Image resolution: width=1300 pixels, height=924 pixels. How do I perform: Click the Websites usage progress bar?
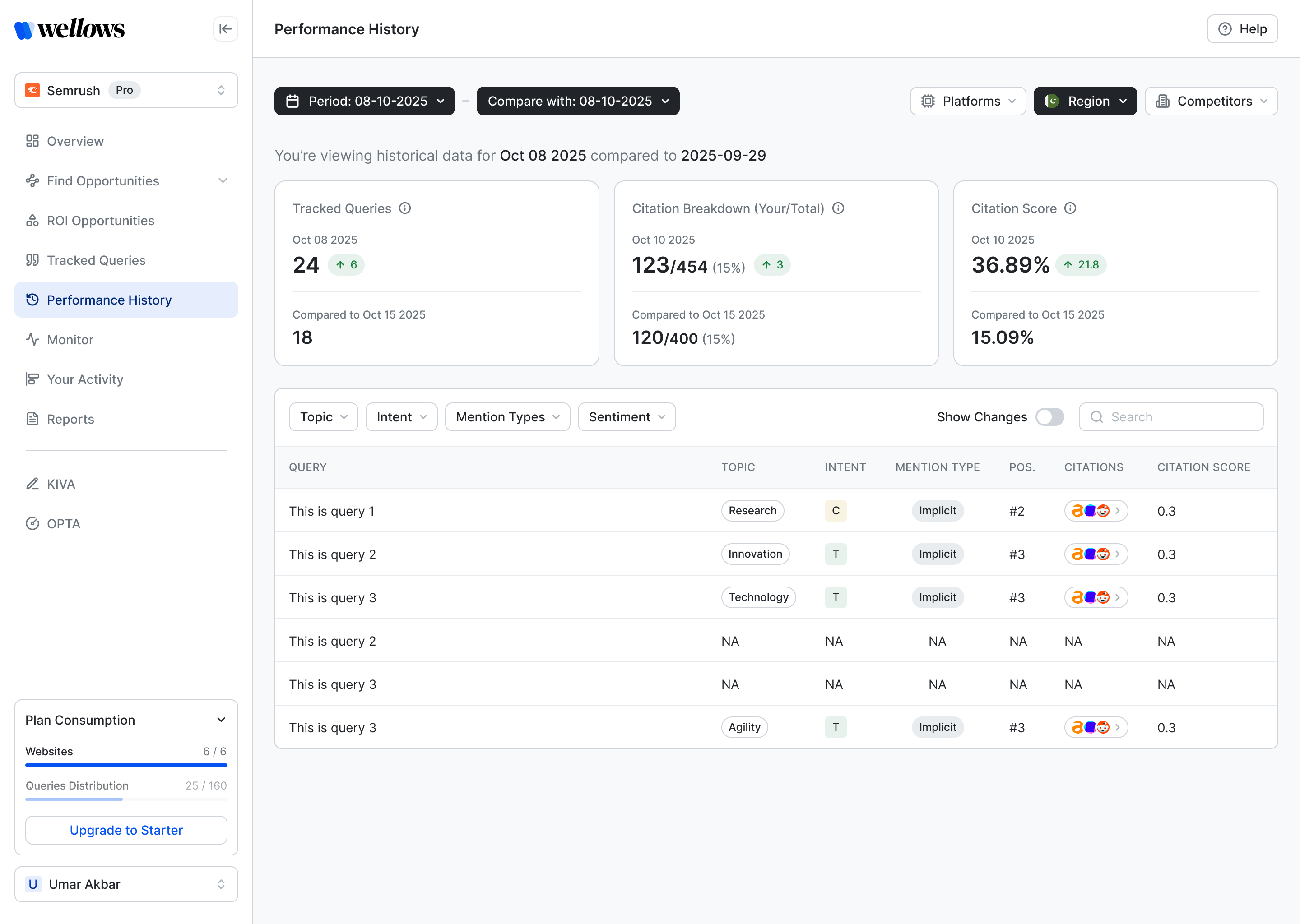(x=126, y=765)
